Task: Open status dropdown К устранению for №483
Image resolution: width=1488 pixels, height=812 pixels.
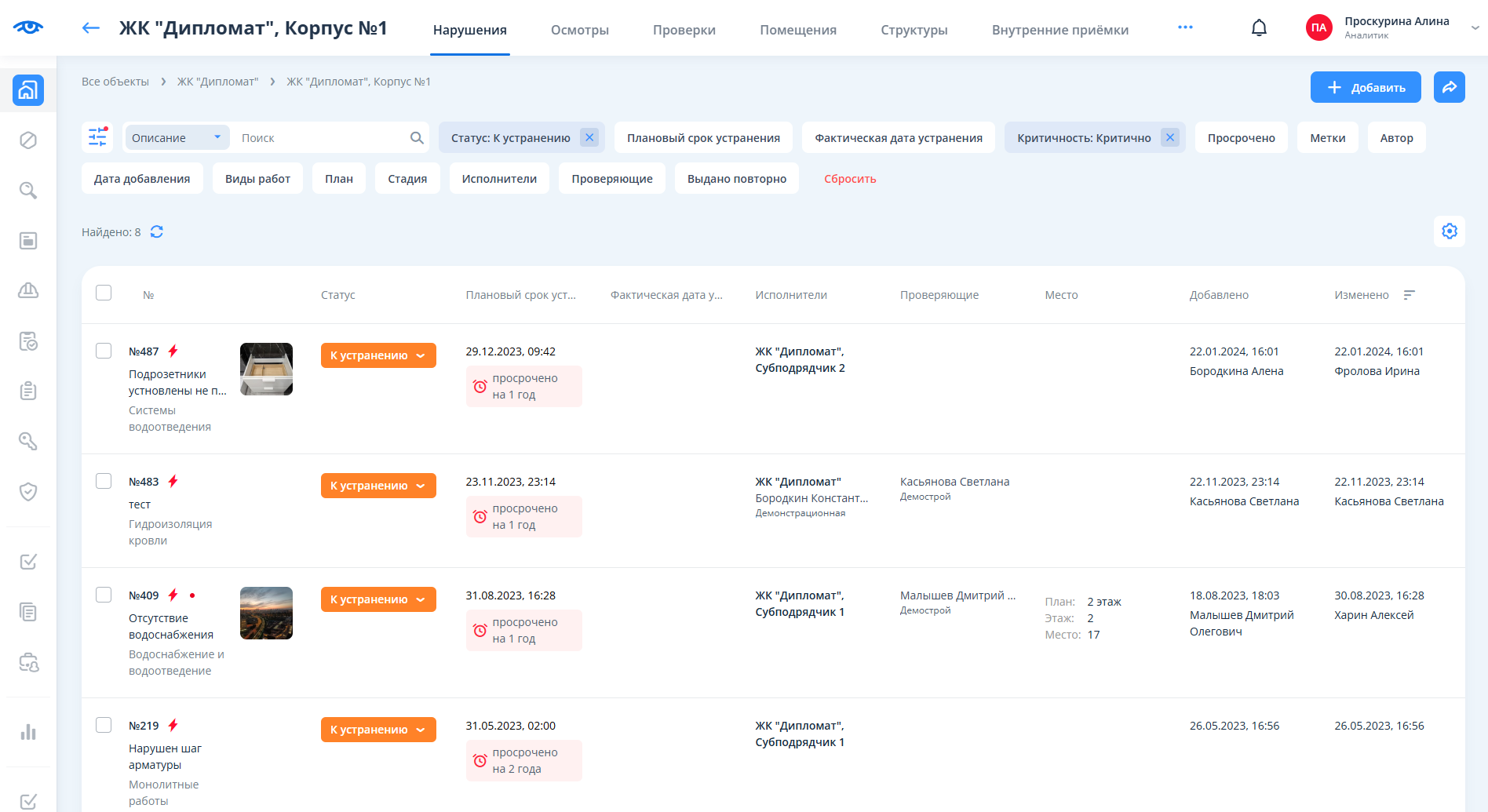Action: [x=378, y=486]
